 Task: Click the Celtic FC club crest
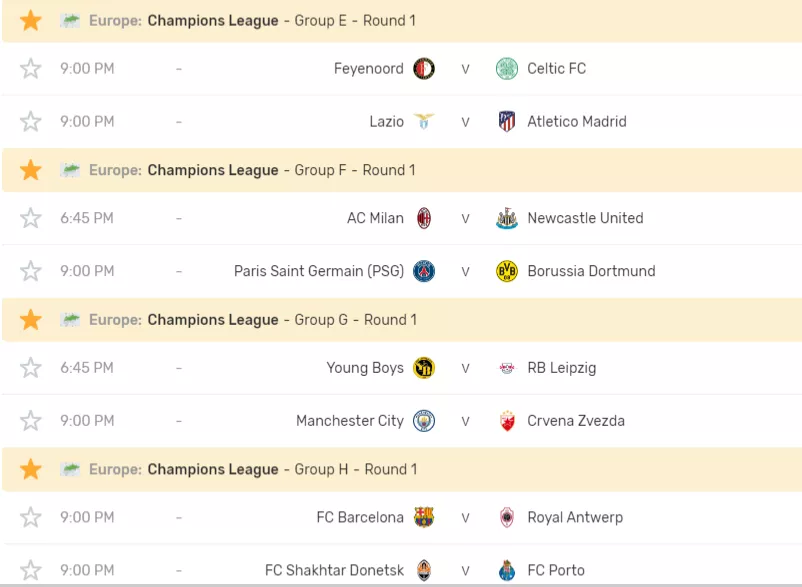tap(507, 69)
